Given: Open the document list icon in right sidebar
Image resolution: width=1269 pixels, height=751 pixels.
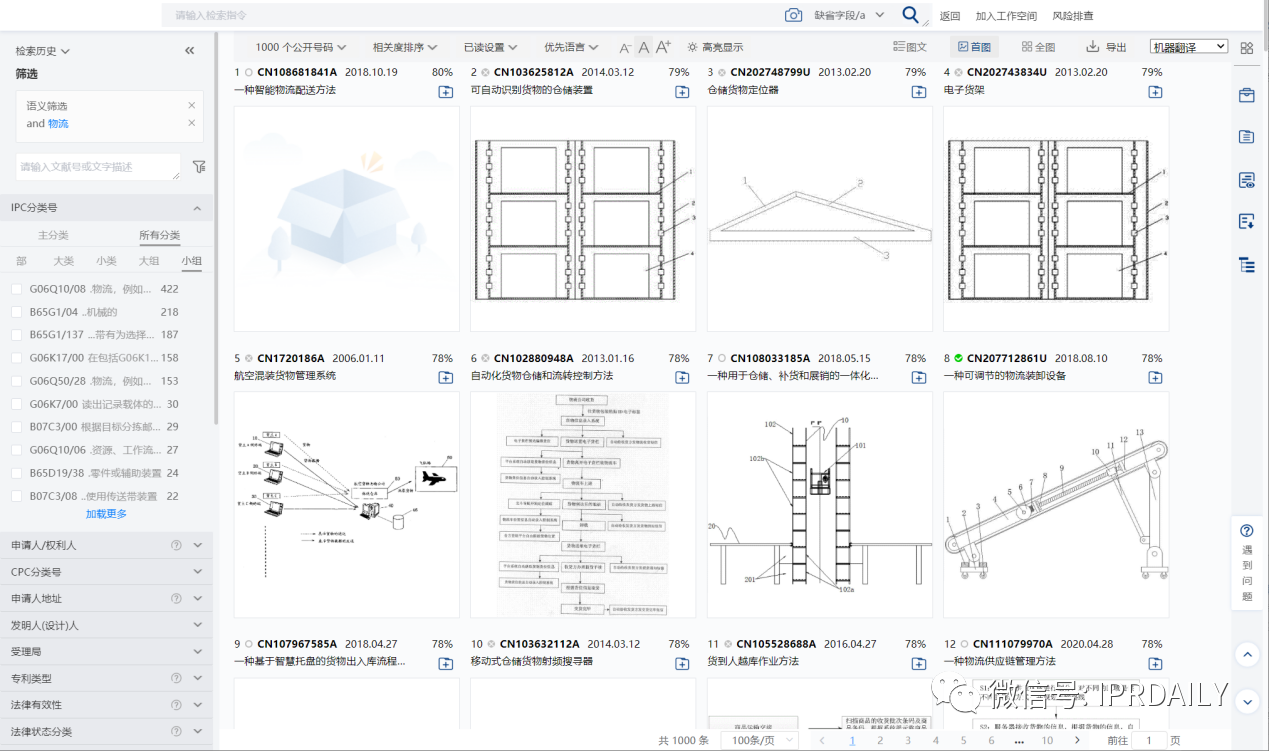Looking at the screenshot, I should pos(1246,137).
